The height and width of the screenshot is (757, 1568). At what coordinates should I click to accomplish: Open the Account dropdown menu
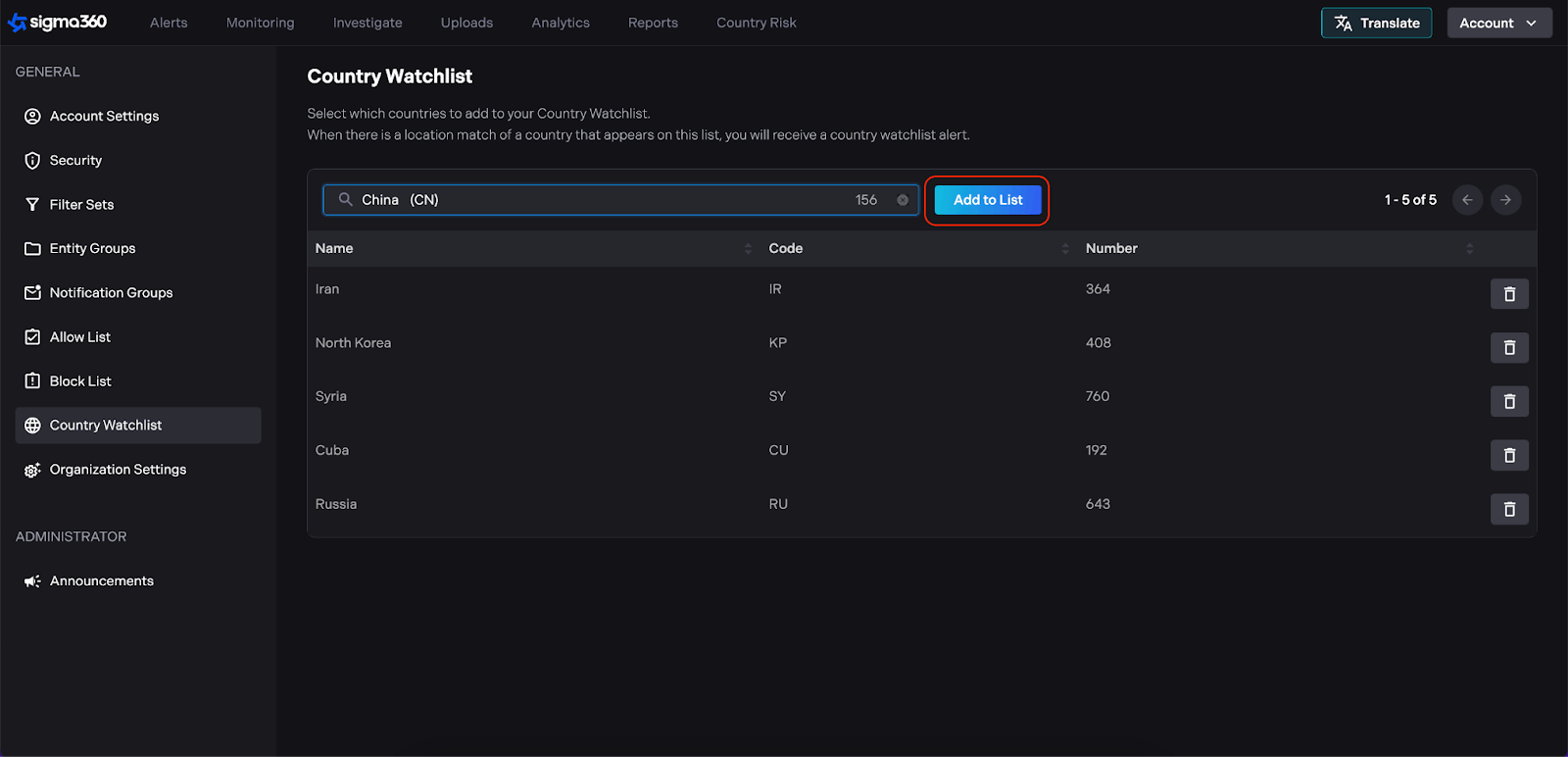pos(1498,23)
